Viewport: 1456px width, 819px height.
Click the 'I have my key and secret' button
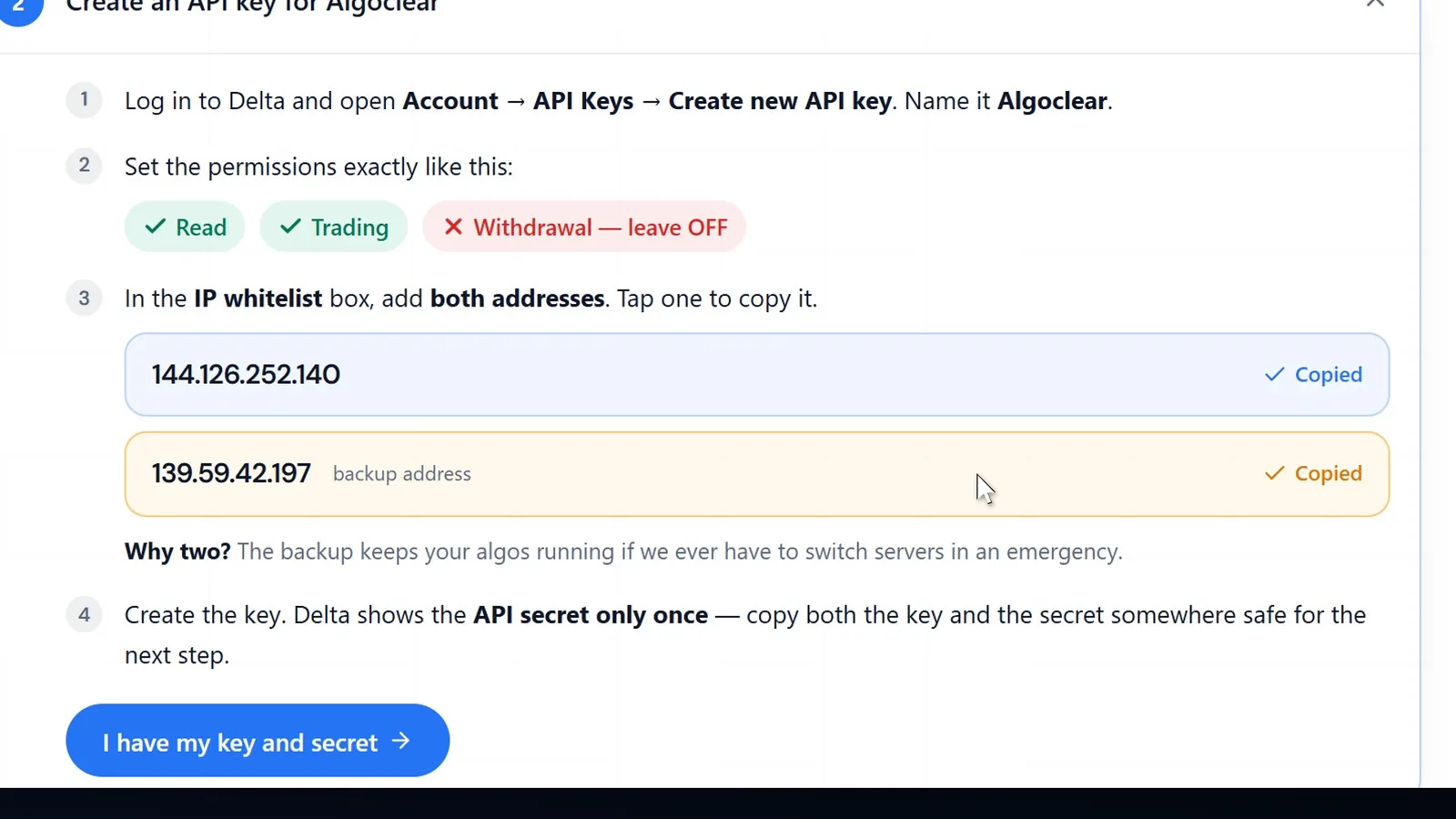click(258, 741)
